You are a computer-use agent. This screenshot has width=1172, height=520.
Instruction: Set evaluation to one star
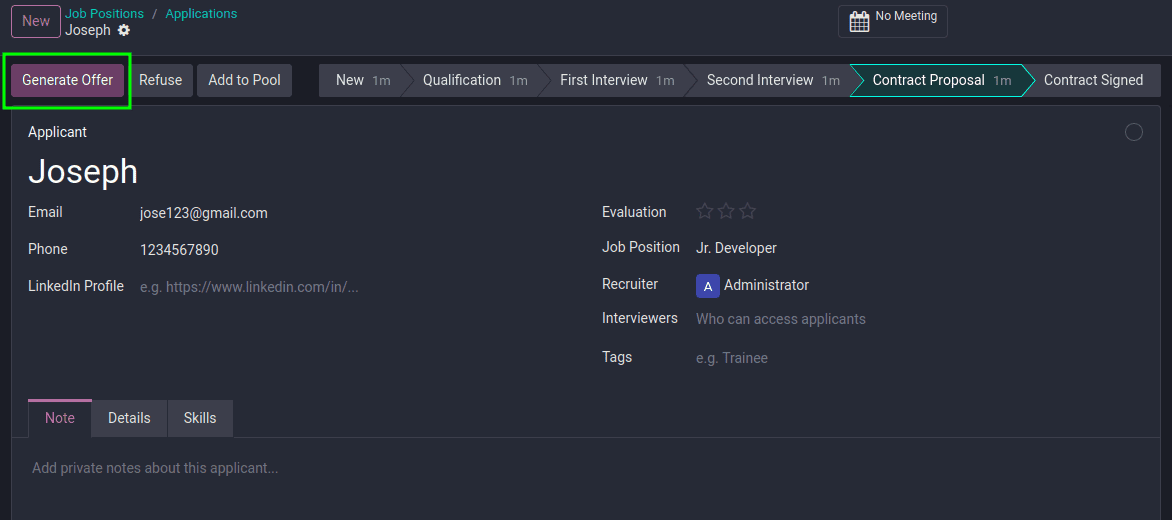tap(704, 212)
